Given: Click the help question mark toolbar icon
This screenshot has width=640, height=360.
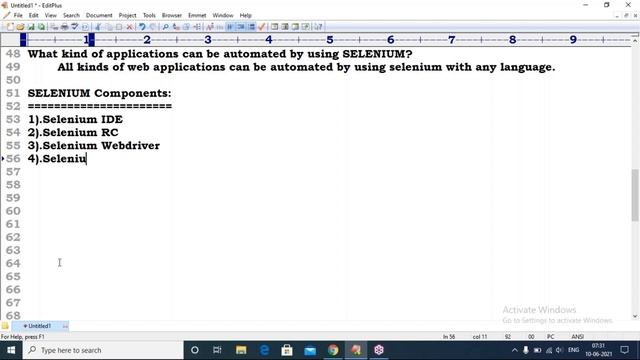Looking at the screenshot, I should tap(318, 27).
